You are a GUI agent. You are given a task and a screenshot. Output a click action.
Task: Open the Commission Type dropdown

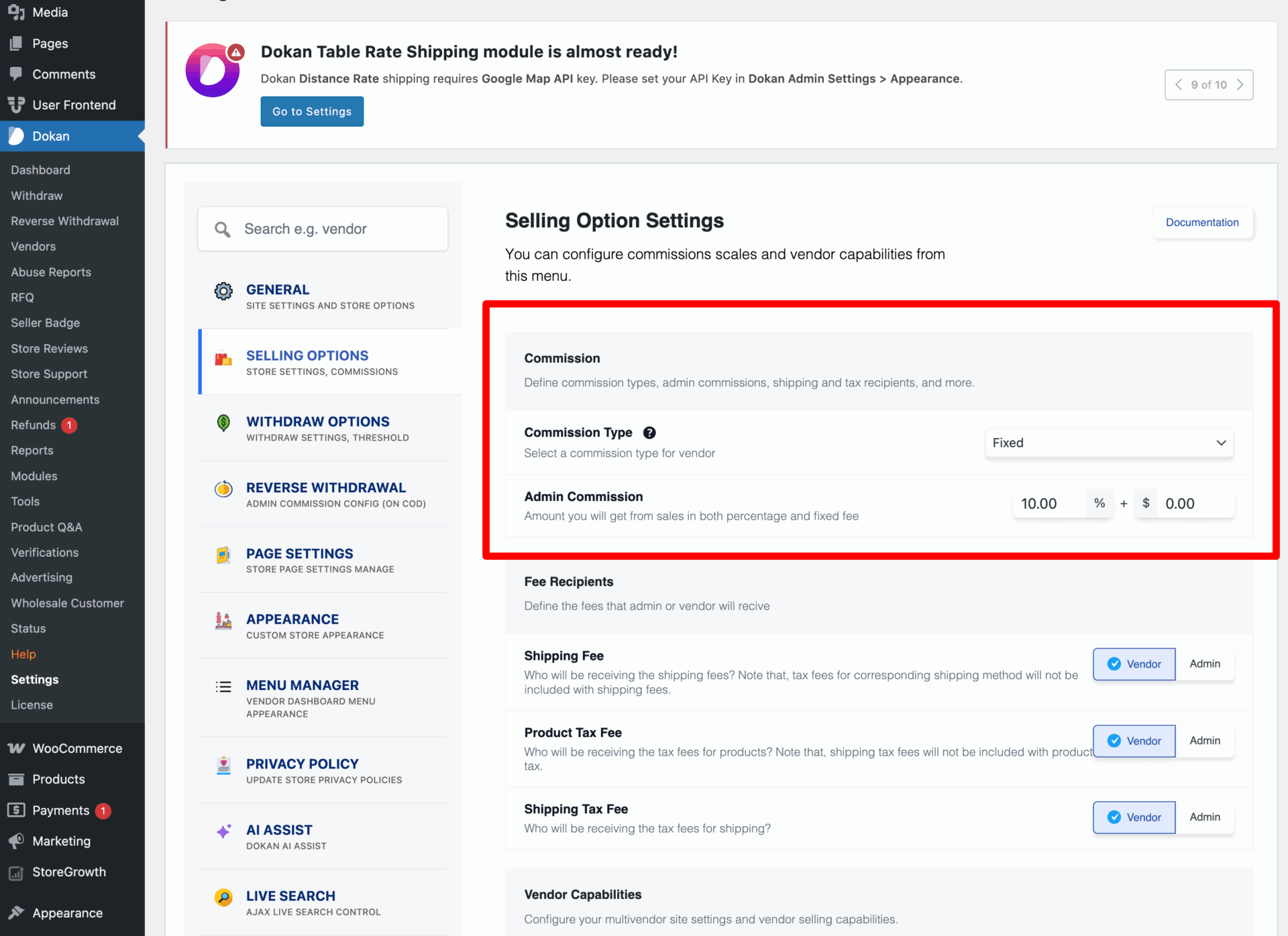1109,443
